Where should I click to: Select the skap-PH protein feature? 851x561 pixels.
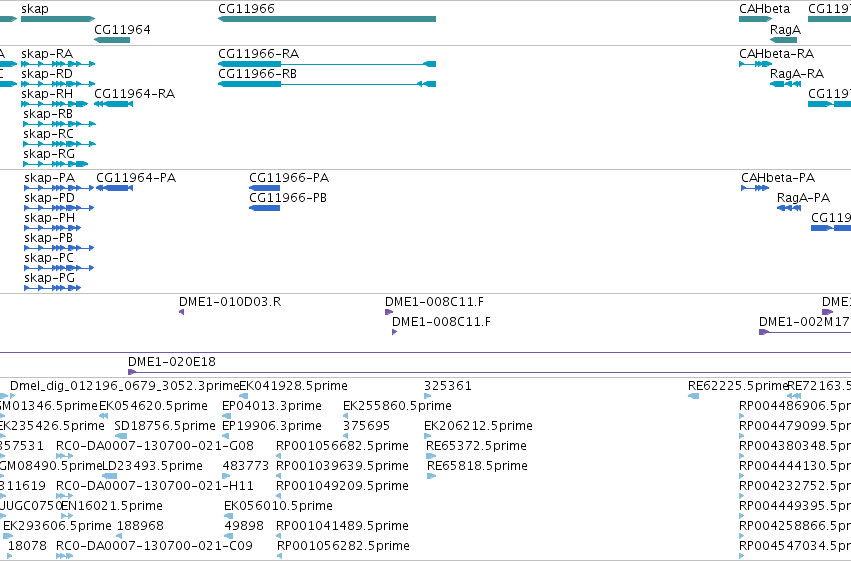[53, 228]
